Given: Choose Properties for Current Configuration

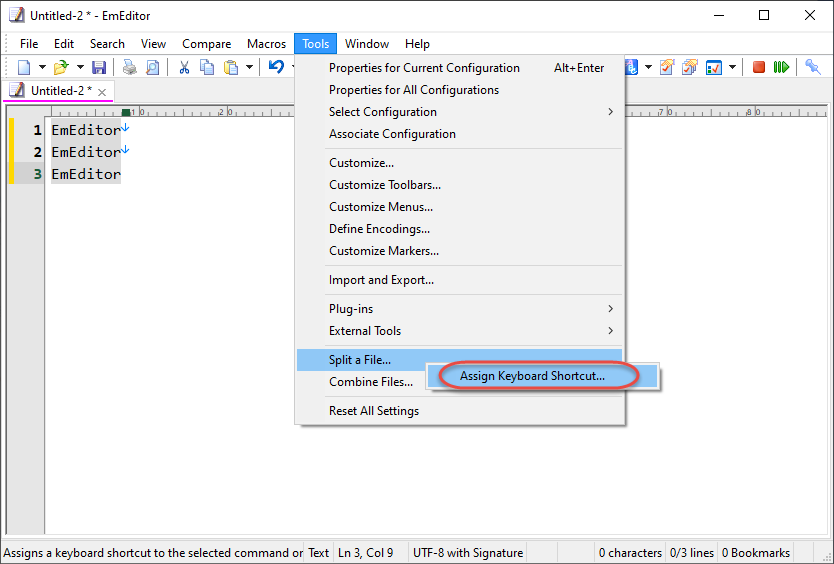Looking at the screenshot, I should pyautogui.click(x=460, y=68).
